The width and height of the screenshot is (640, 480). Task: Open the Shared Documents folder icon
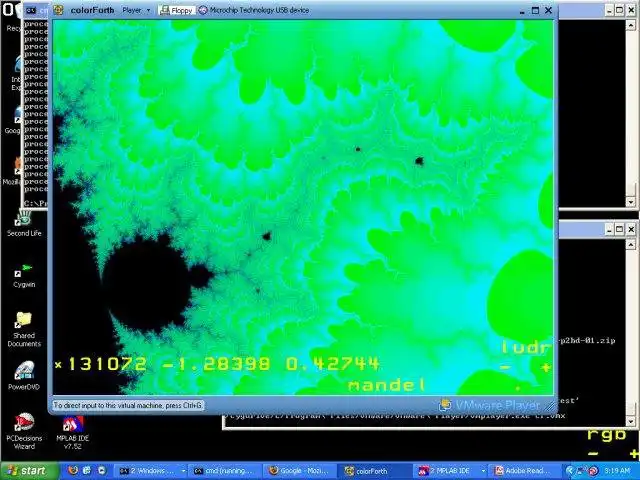(24, 329)
